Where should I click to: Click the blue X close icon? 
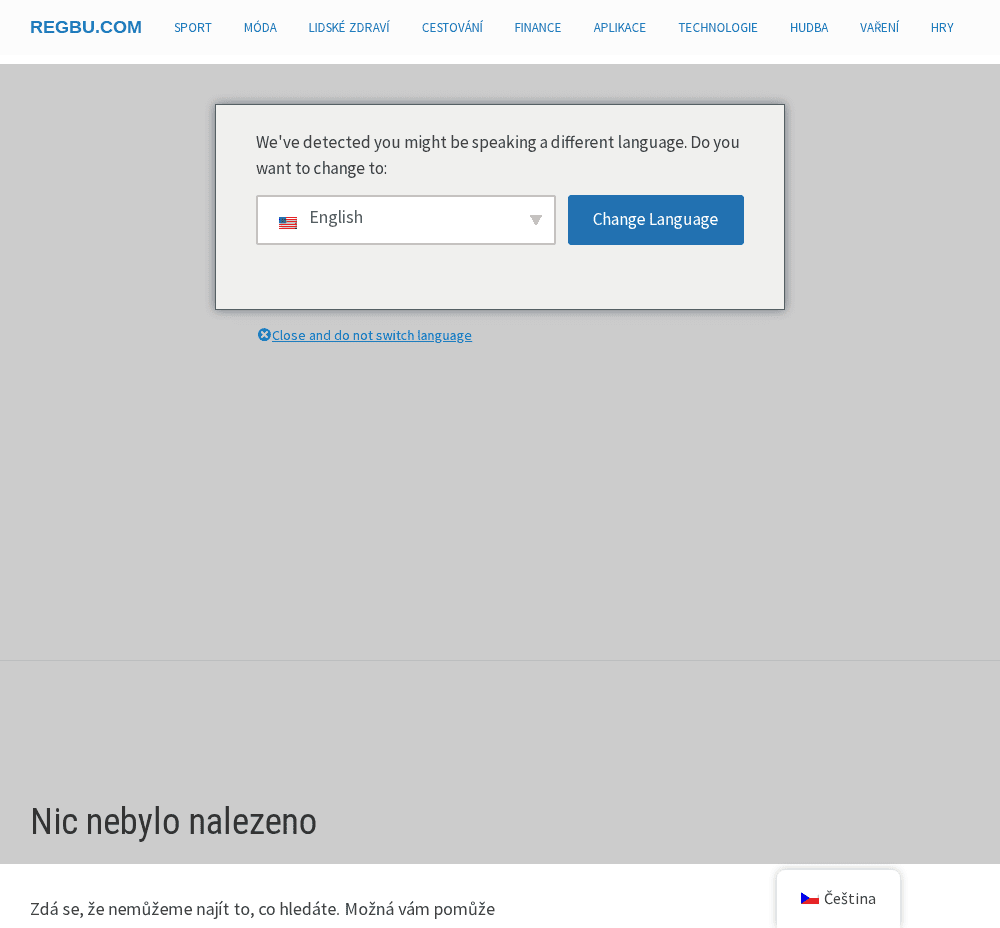[x=264, y=335]
